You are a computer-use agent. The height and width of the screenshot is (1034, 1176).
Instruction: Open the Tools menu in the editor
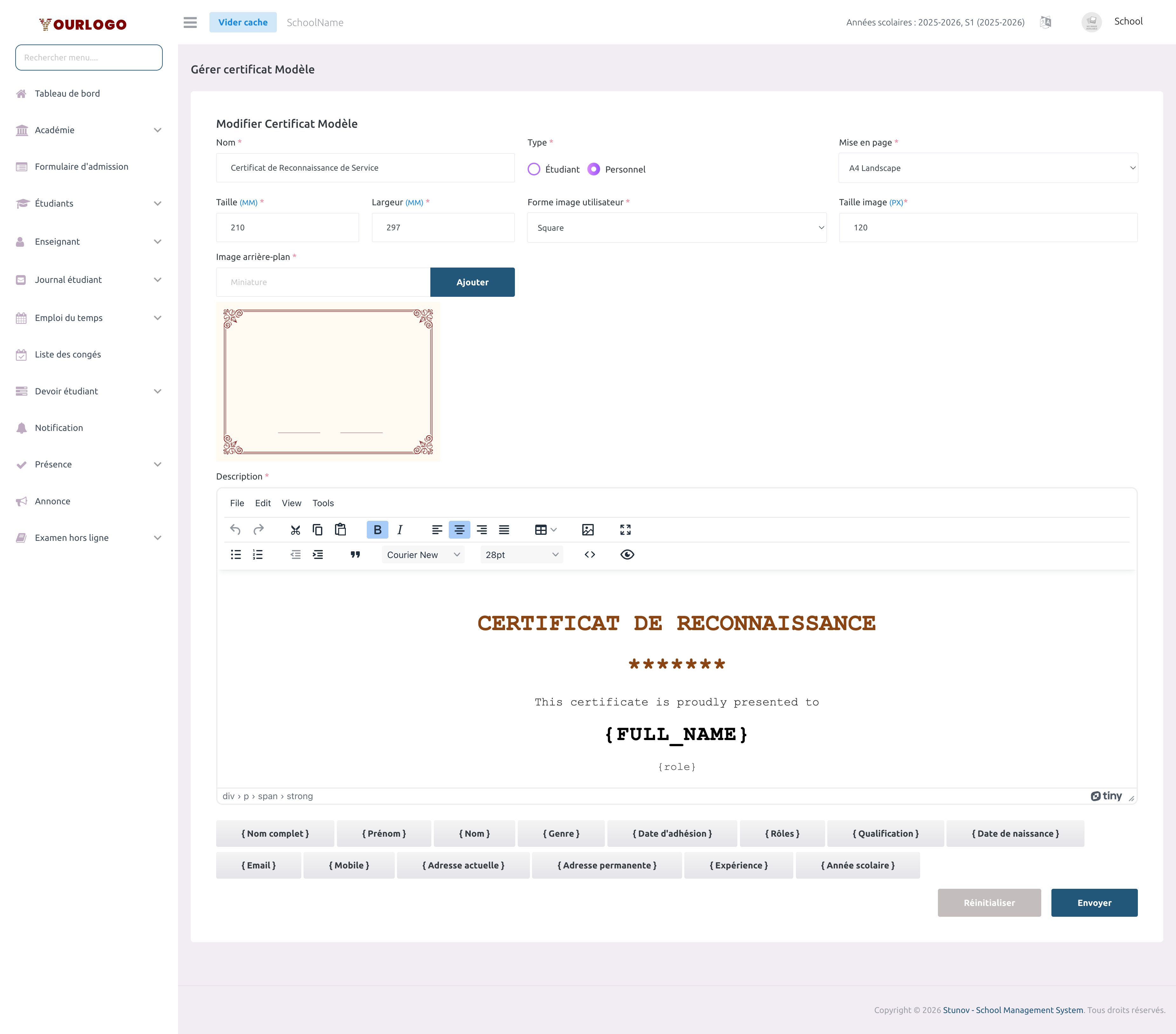click(323, 503)
